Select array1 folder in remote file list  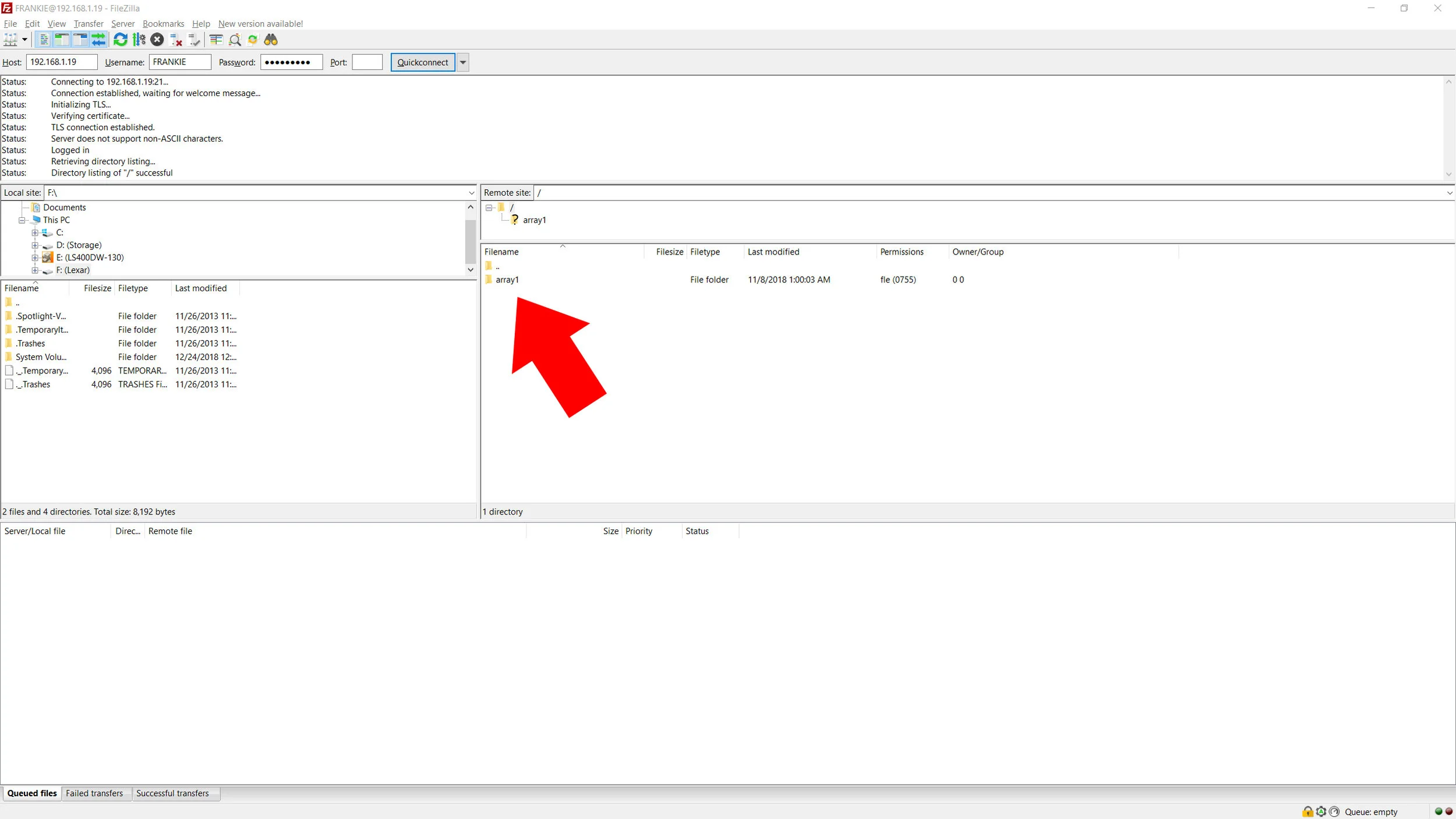507,280
